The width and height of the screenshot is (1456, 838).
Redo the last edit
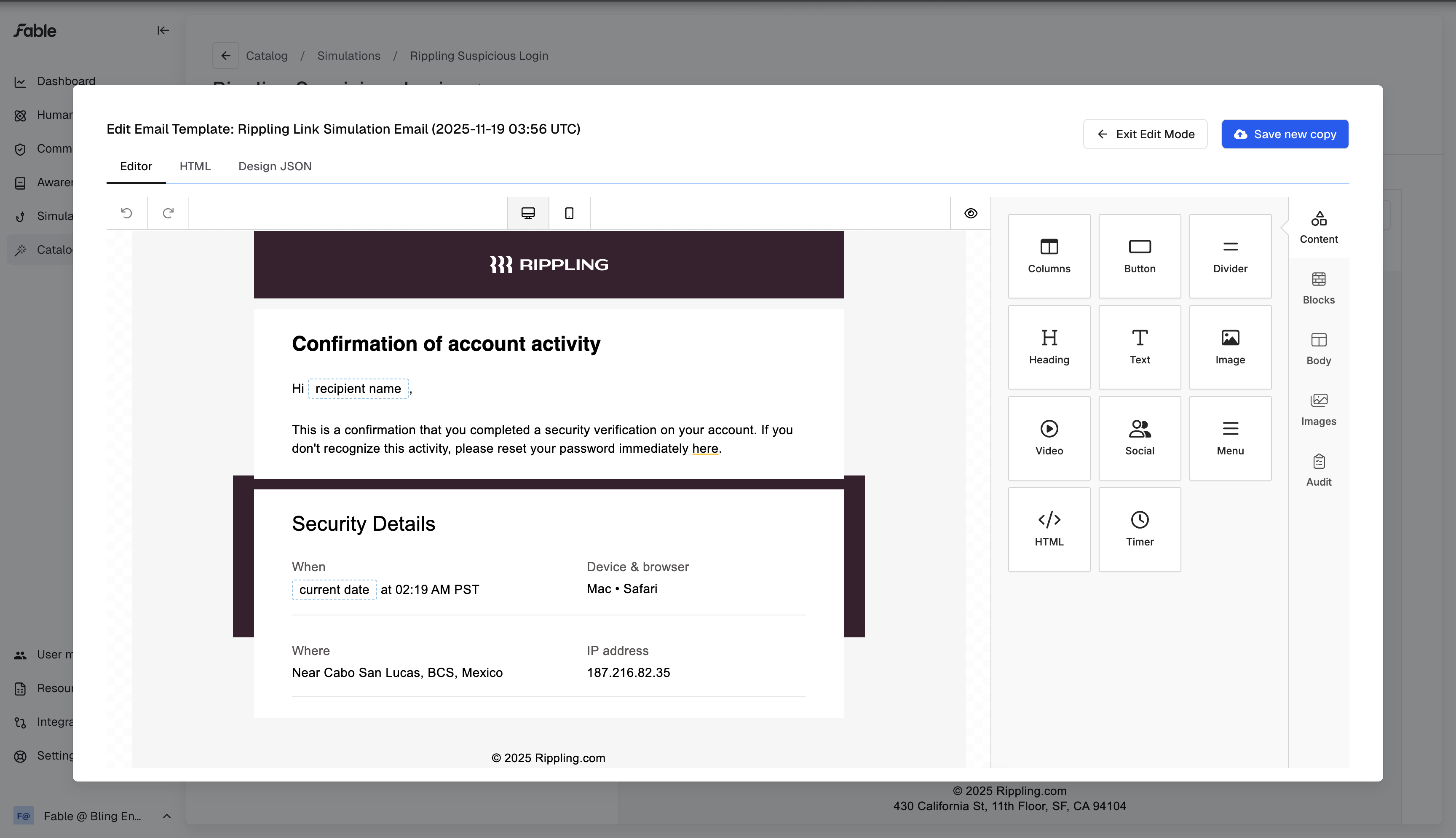(x=168, y=214)
